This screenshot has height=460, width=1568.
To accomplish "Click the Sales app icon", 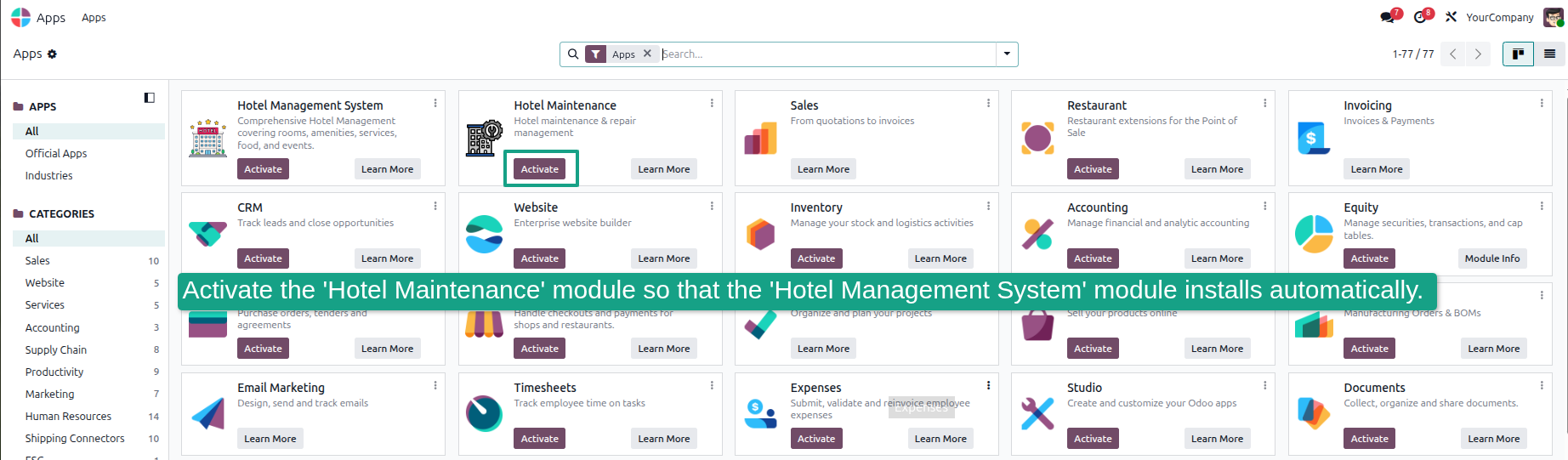I will 761,138.
